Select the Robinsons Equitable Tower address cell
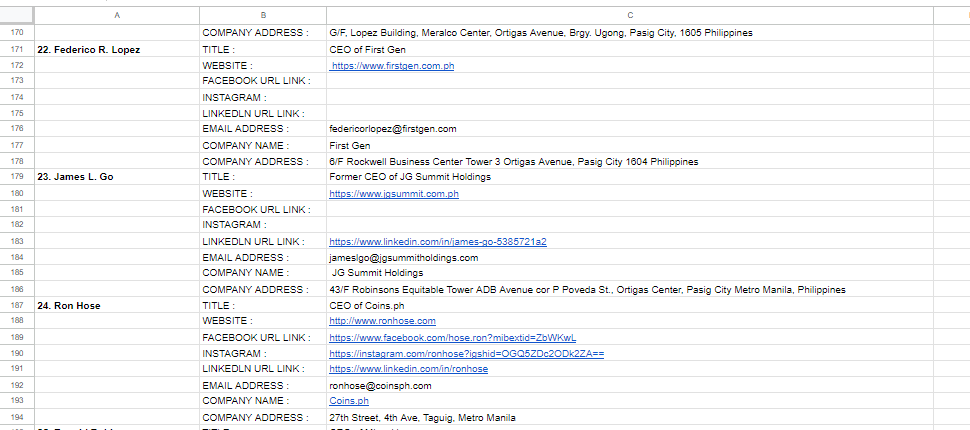The width and height of the screenshot is (970, 430). [630, 290]
